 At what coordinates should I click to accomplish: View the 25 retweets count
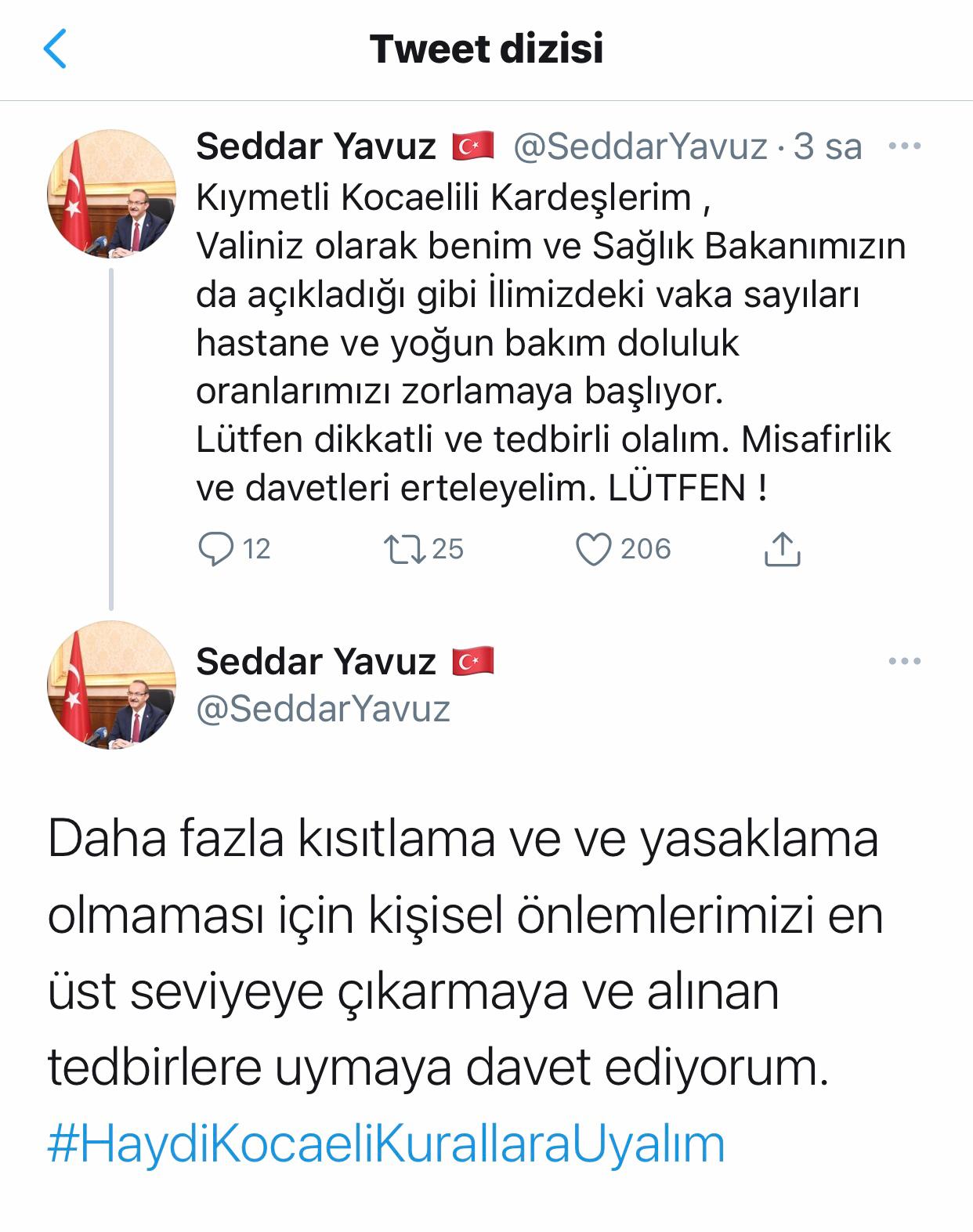[447, 549]
